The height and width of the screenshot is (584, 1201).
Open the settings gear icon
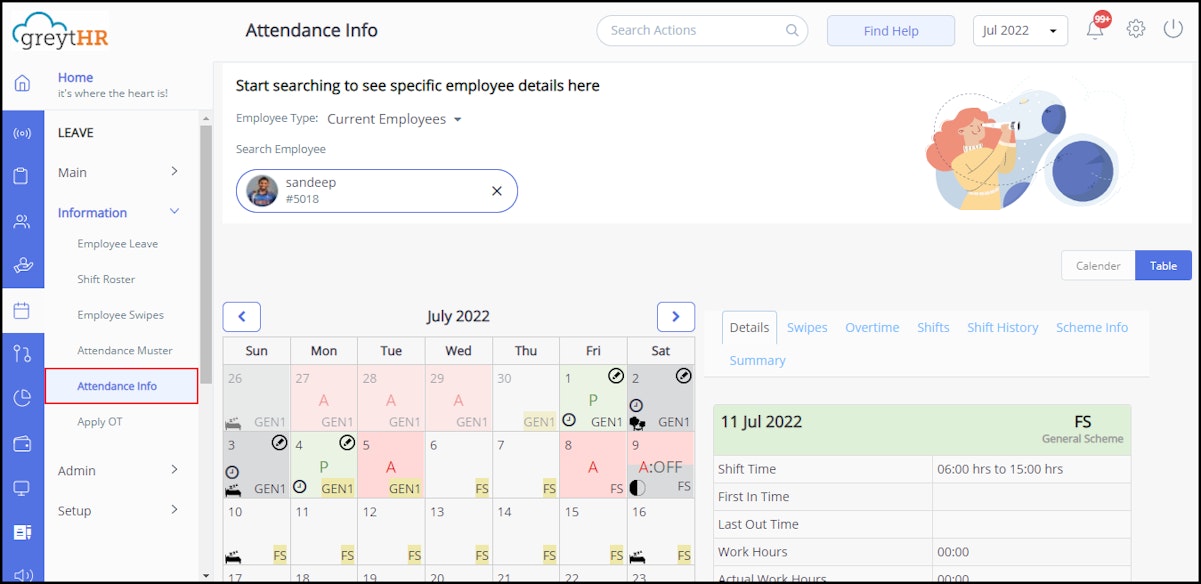(x=1135, y=28)
